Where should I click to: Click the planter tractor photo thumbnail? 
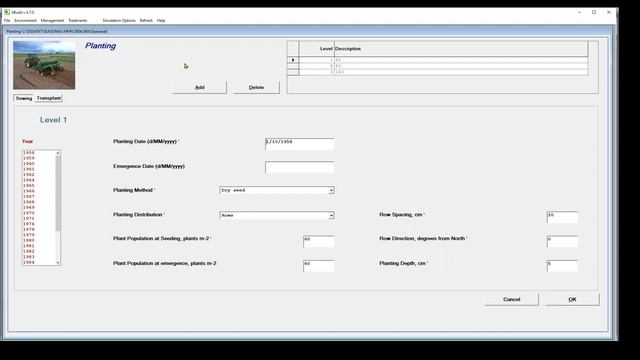point(44,65)
